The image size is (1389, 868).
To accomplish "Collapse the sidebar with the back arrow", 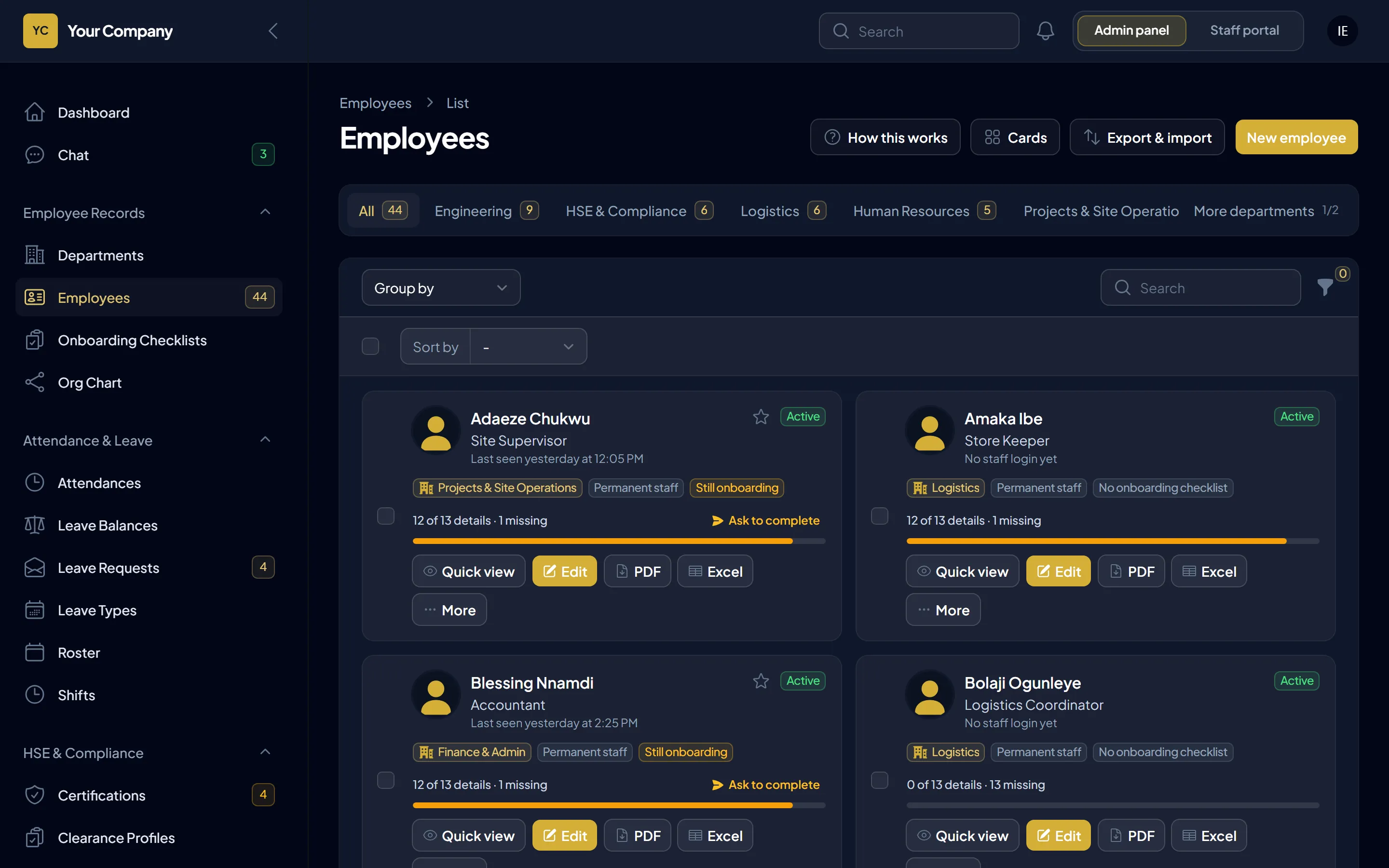I will [x=273, y=31].
